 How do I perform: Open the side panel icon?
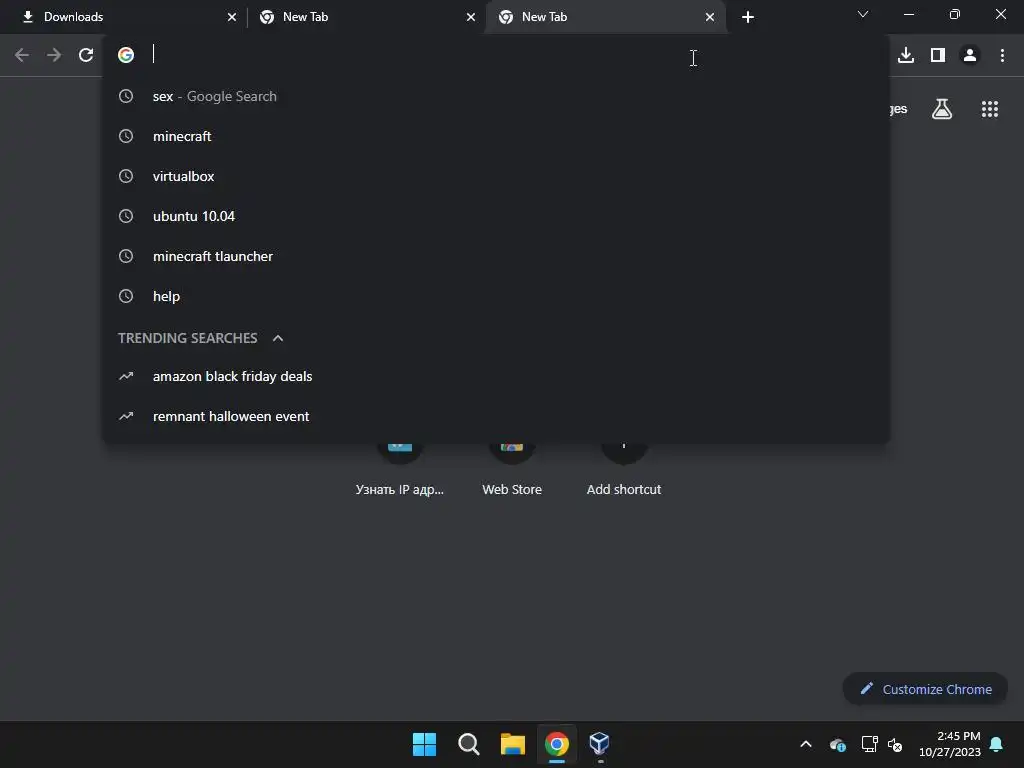click(938, 56)
